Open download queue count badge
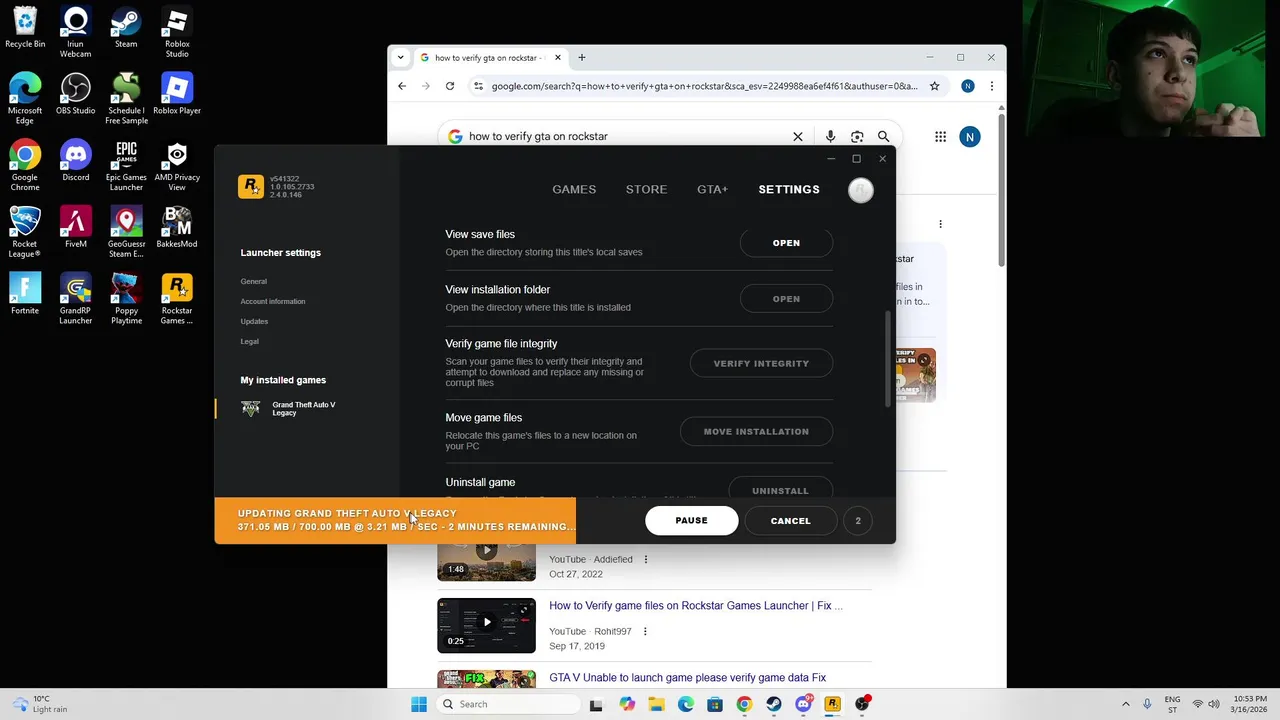Image resolution: width=1280 pixels, height=720 pixels. [x=858, y=521]
